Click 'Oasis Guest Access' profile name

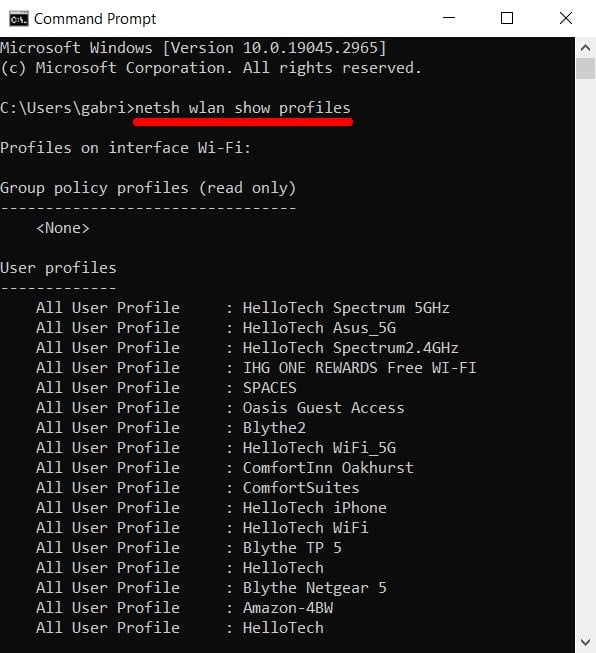coord(324,408)
